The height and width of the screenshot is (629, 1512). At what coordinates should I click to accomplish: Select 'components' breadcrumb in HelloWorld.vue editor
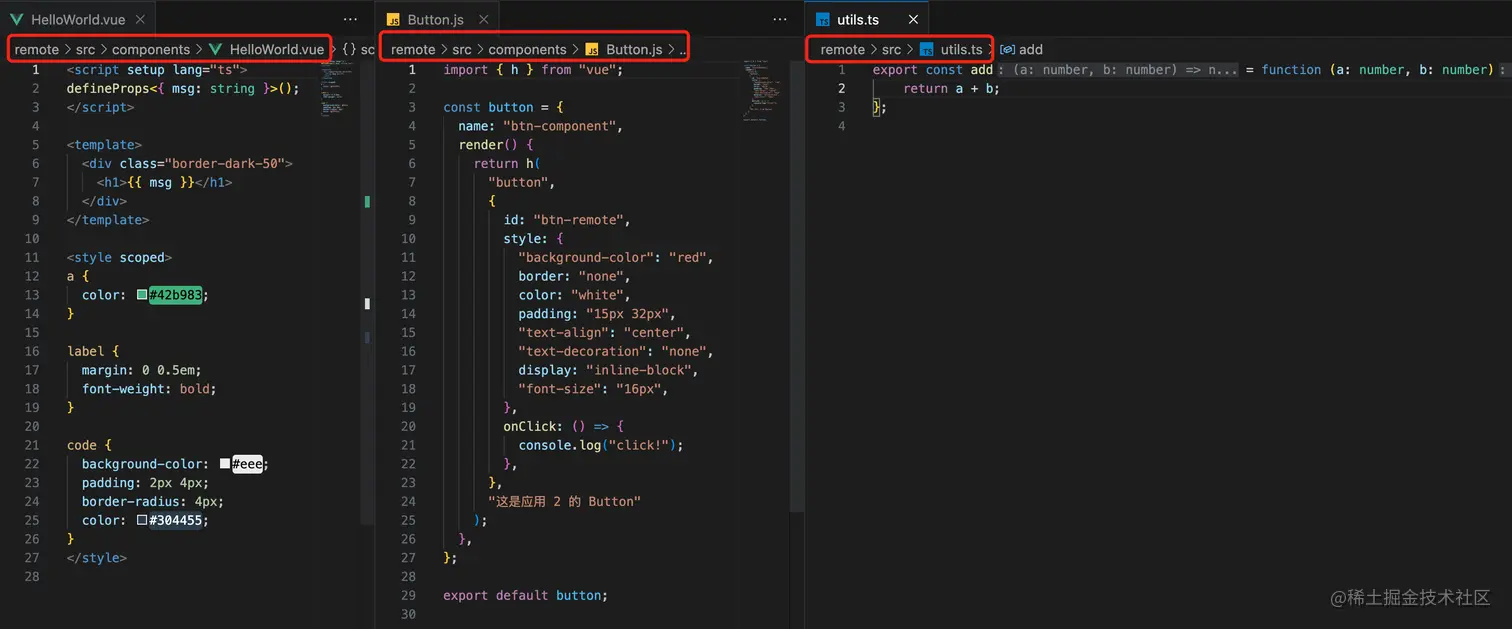[151, 49]
